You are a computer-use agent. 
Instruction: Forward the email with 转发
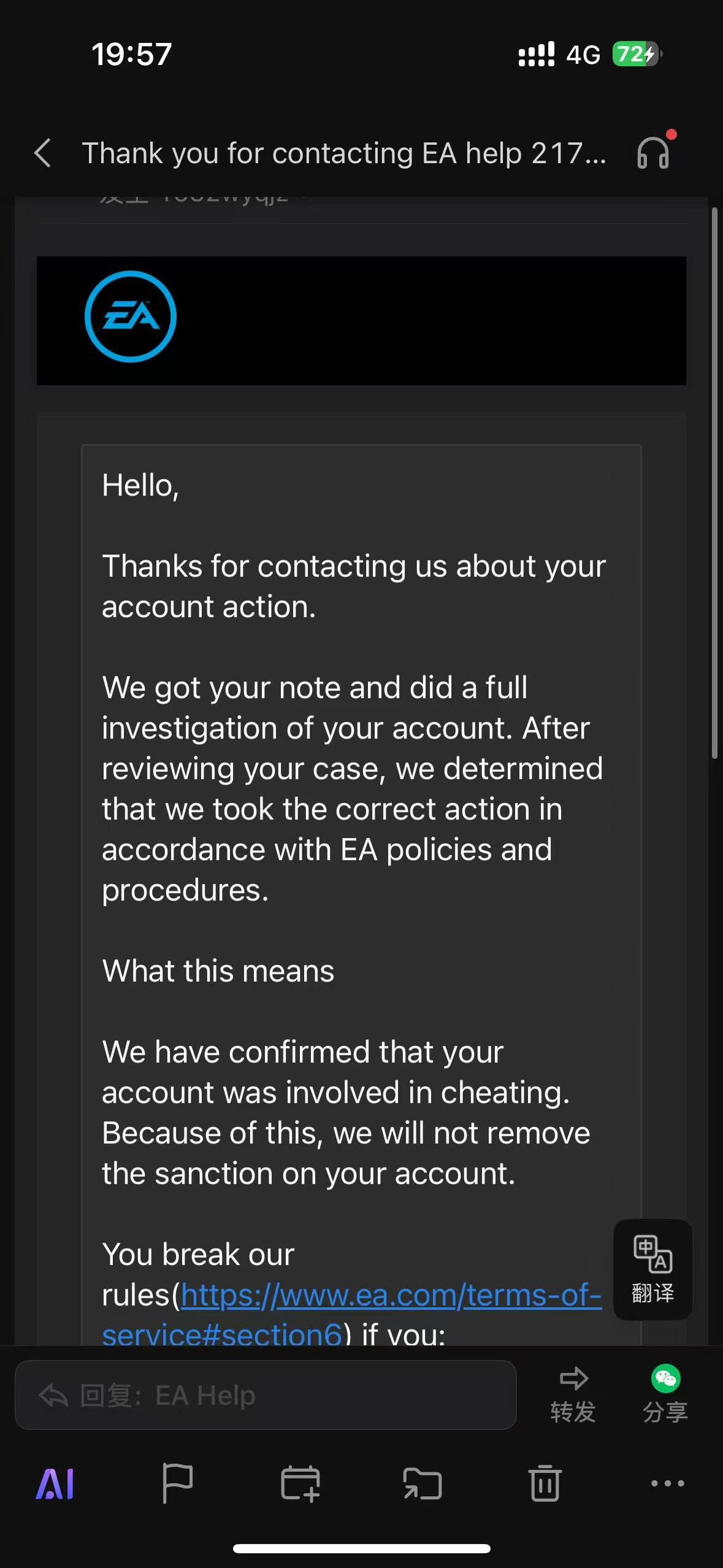tap(573, 1394)
